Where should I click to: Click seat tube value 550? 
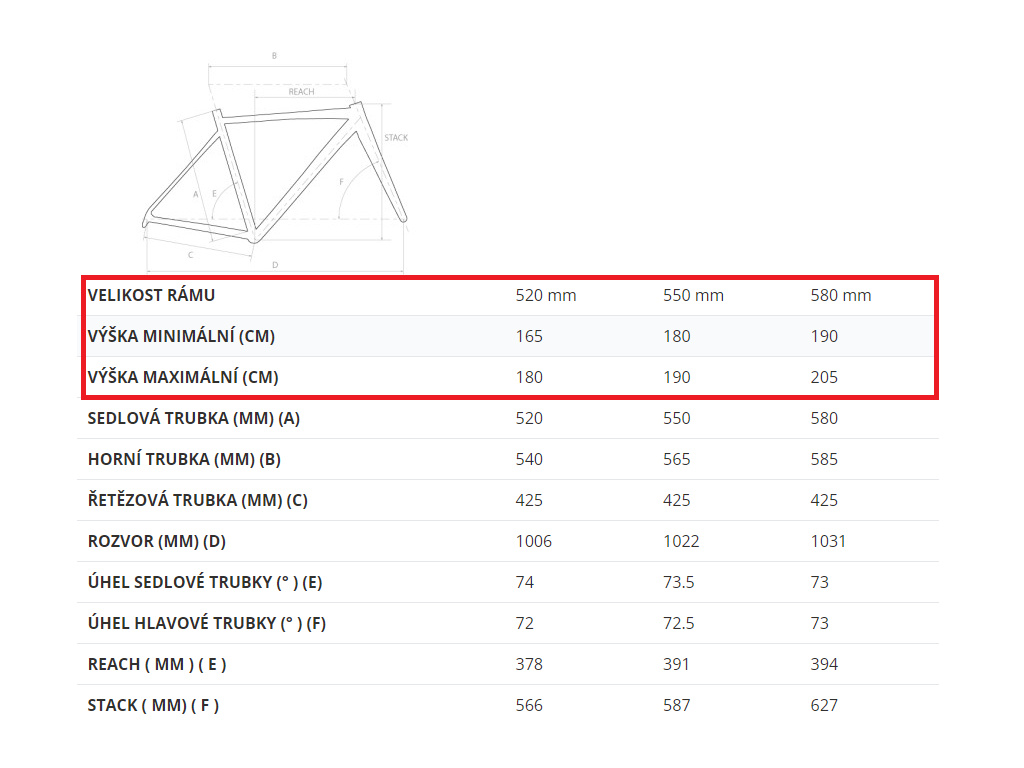(677, 419)
